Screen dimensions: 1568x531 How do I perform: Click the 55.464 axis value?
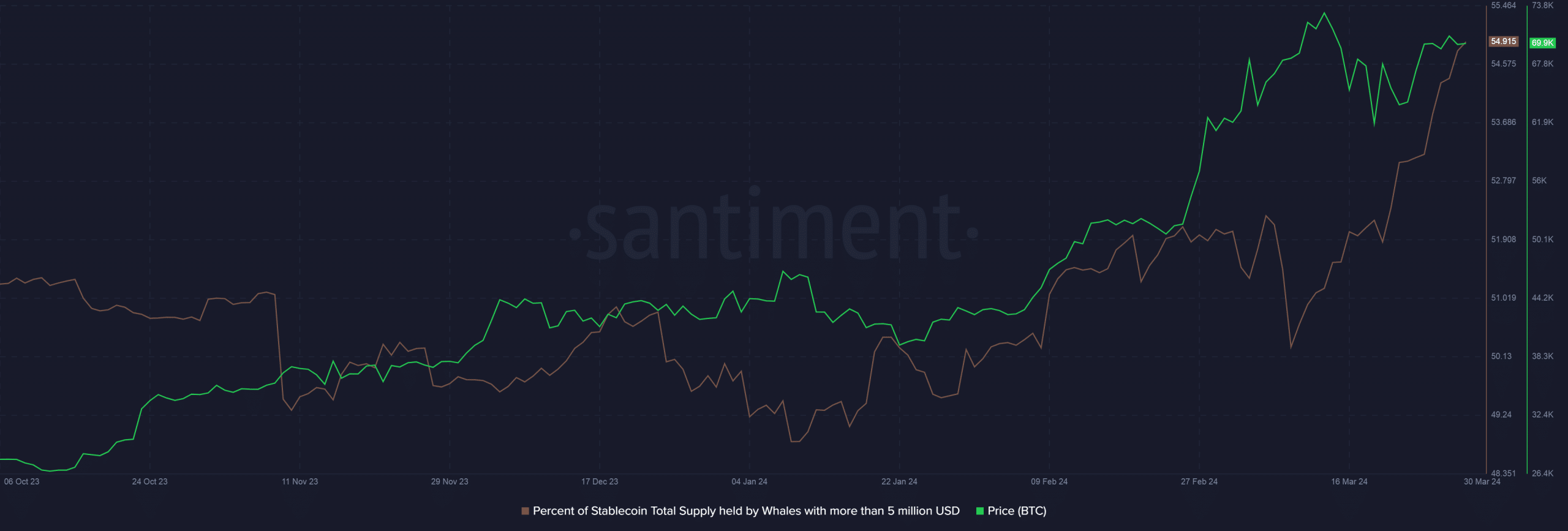1504,6
